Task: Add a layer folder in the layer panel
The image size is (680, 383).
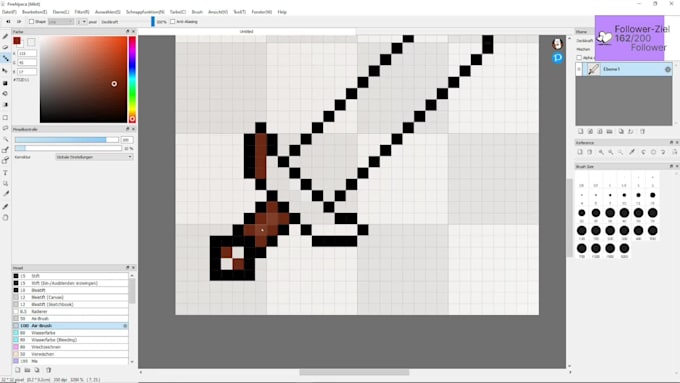Action: click(609, 131)
